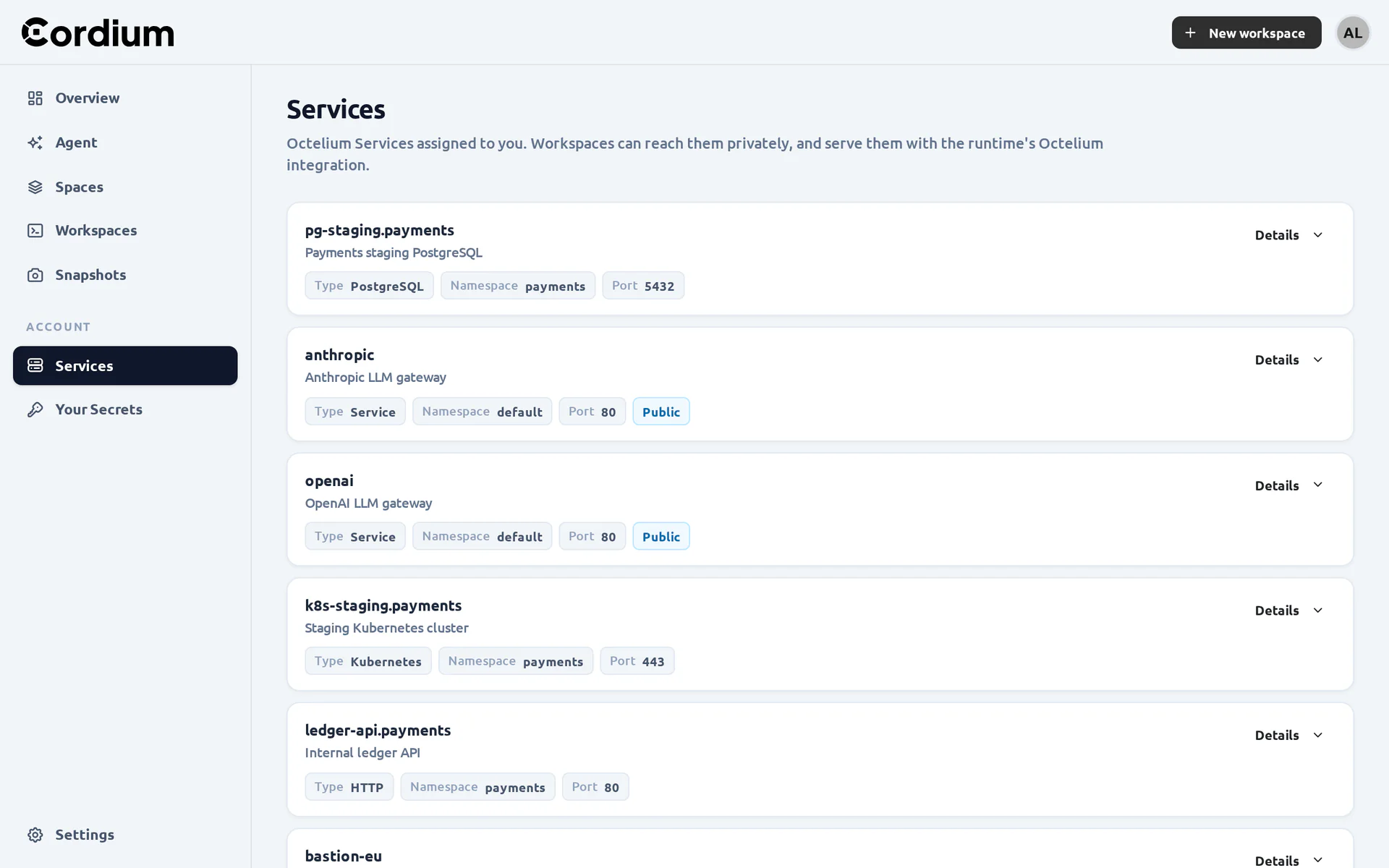The height and width of the screenshot is (868, 1389).
Task: Expand Details for bastion-eu
Action: tap(1289, 860)
